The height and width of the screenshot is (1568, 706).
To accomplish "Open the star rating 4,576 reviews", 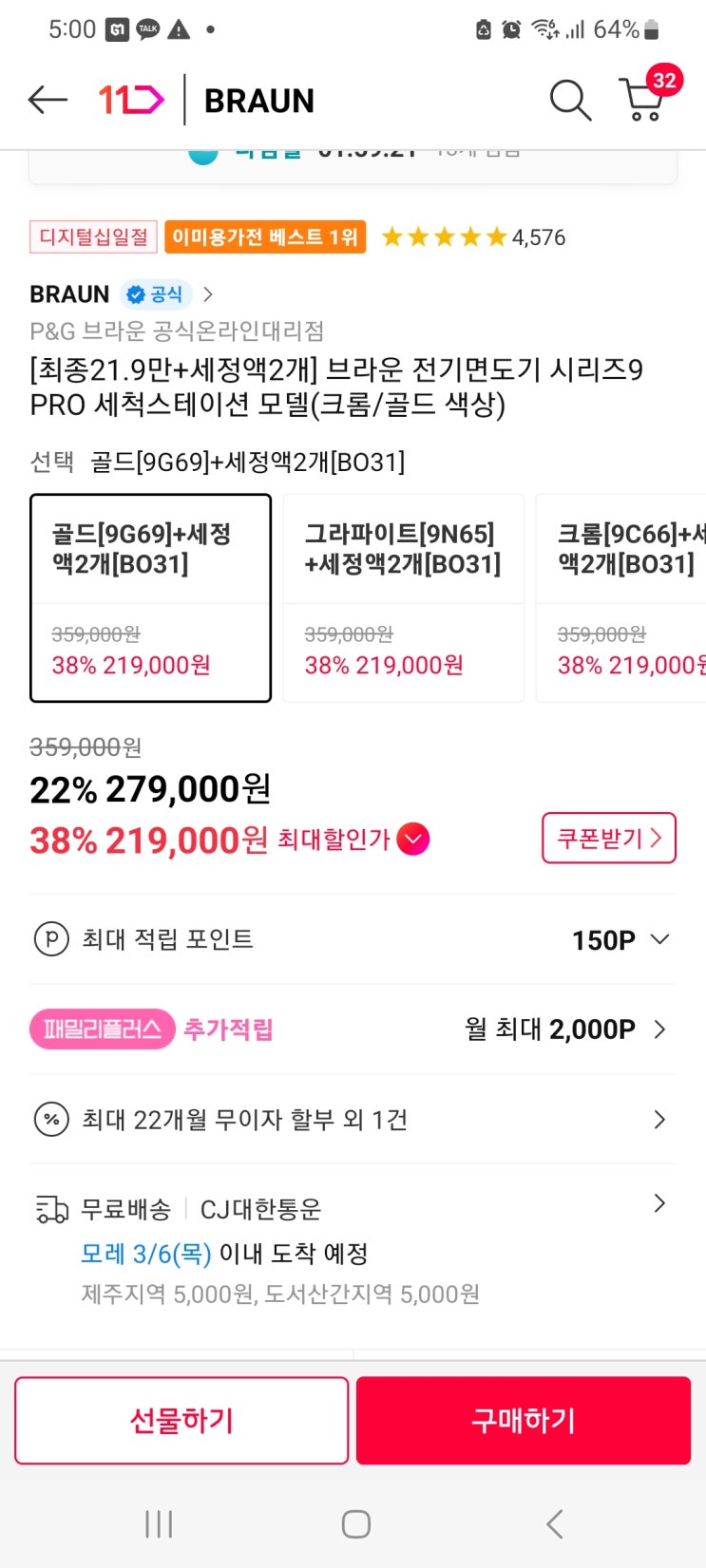I will (473, 237).
